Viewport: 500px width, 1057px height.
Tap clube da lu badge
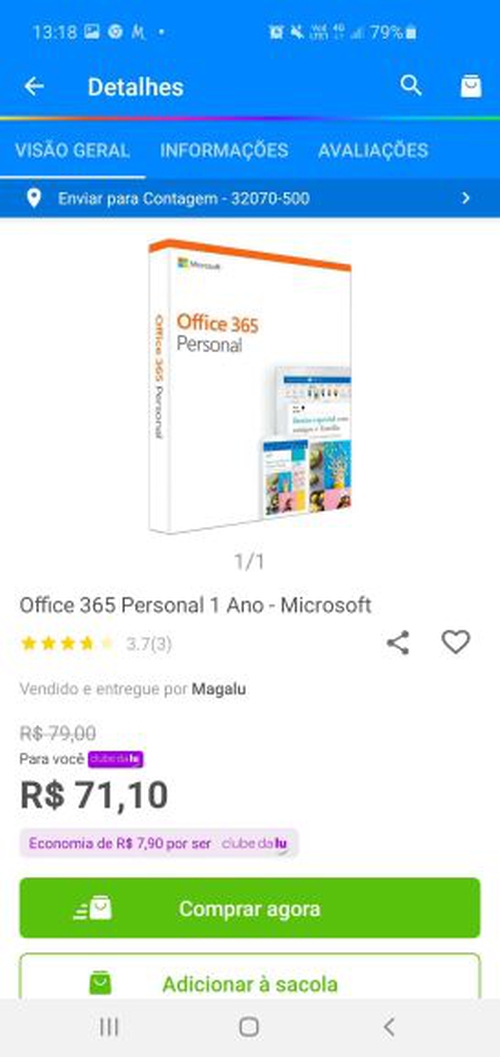(116, 759)
